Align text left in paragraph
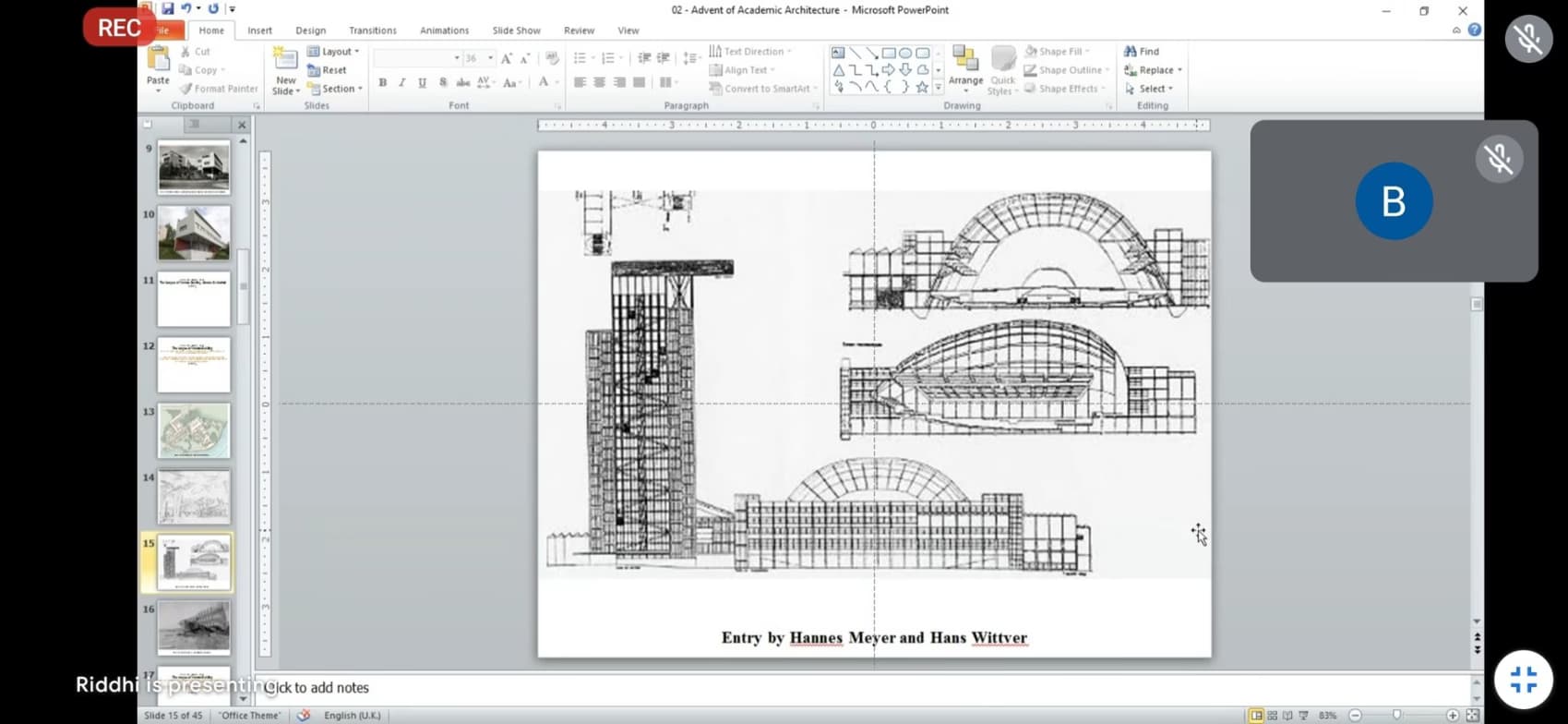1568x724 pixels. point(580,83)
